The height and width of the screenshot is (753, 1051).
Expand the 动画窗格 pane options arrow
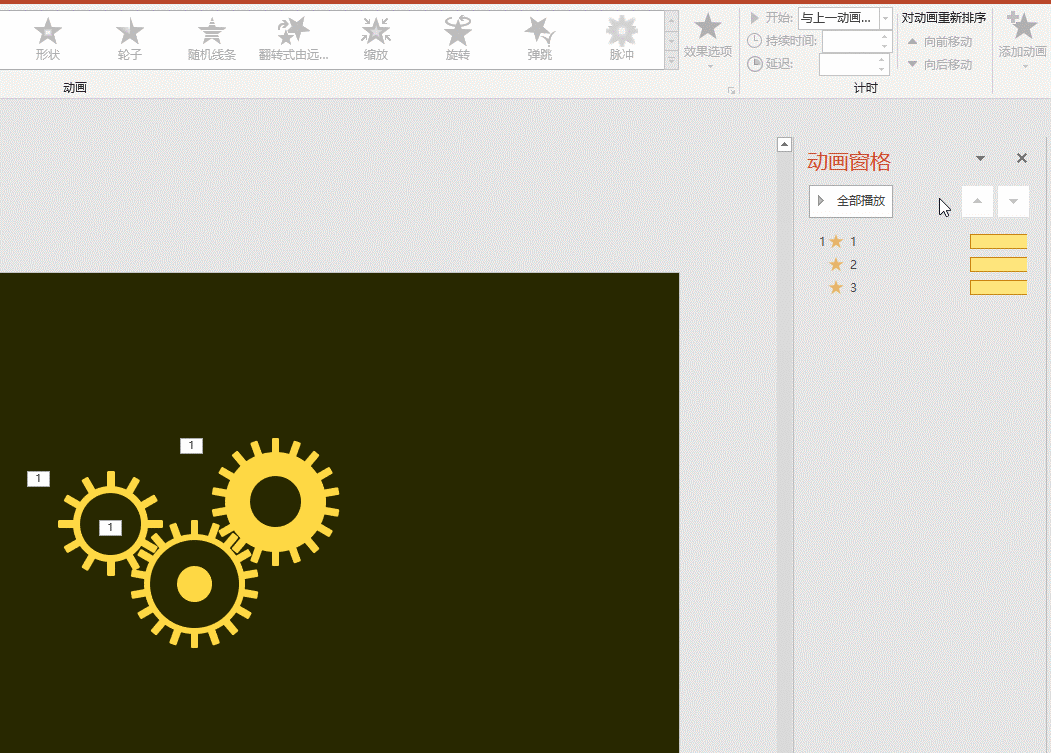coord(980,158)
